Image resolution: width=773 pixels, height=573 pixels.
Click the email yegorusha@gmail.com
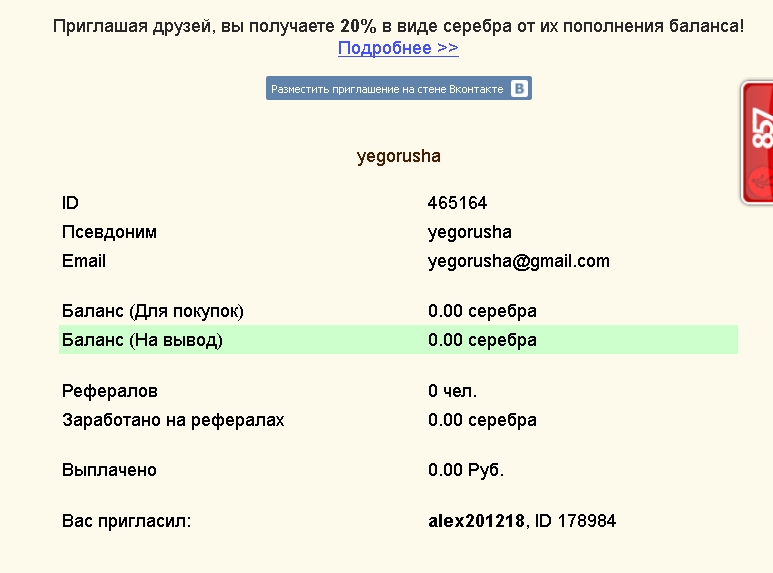pos(519,261)
